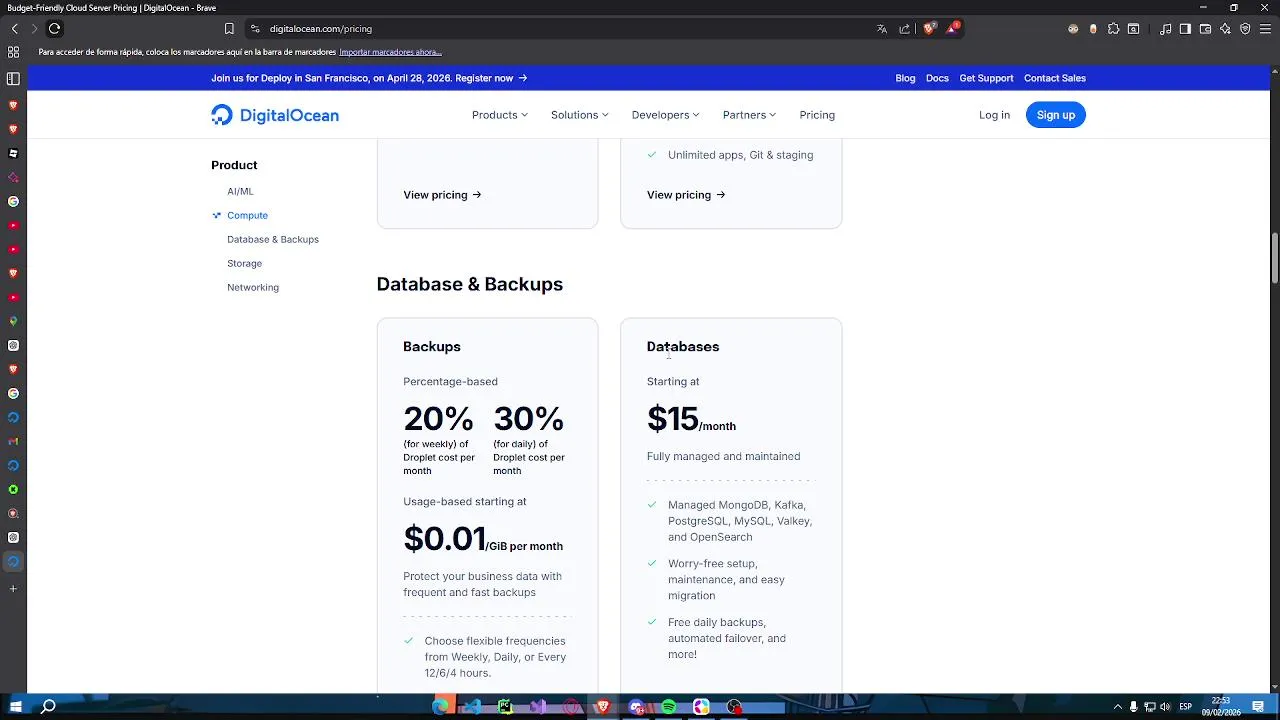The height and width of the screenshot is (720, 1280).
Task: Open the Brave Rewards triangle icon
Action: click(953, 29)
